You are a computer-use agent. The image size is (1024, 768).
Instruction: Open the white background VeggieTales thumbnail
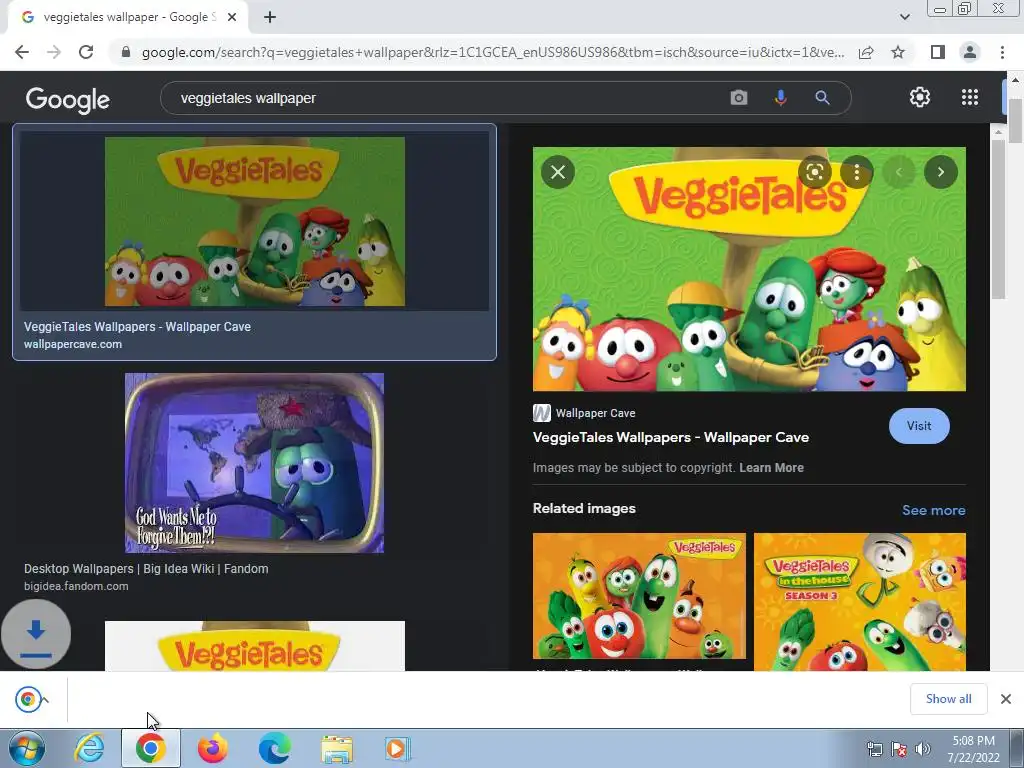point(255,646)
